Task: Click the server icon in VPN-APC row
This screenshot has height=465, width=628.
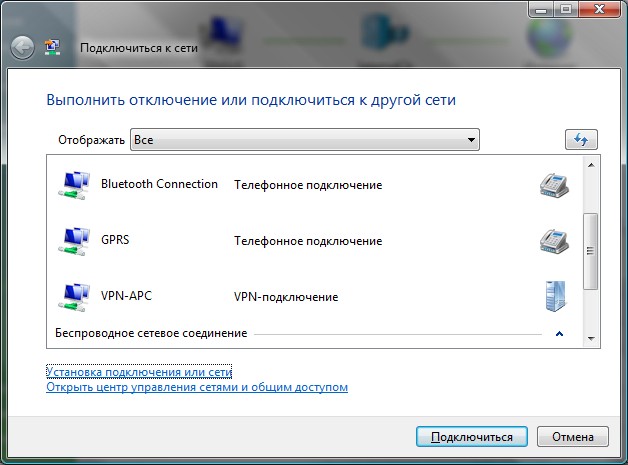Action: [x=556, y=296]
